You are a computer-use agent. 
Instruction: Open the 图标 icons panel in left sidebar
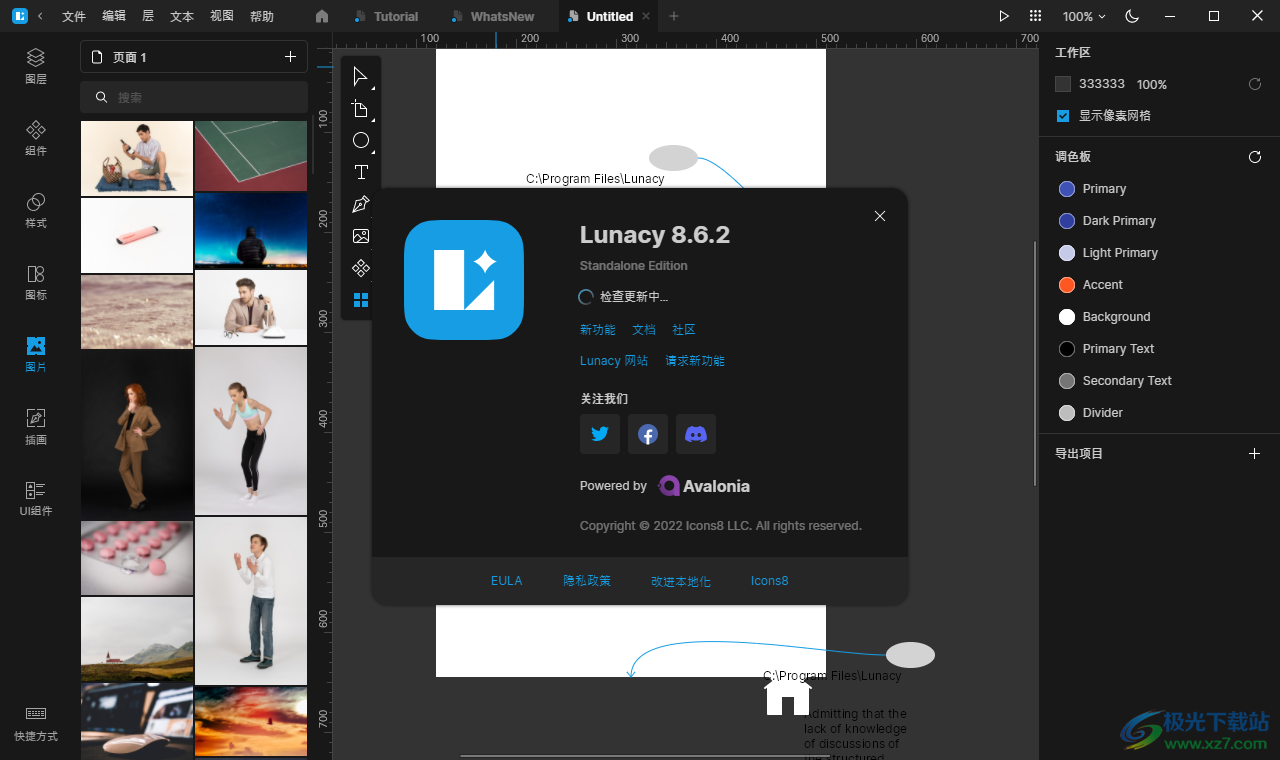(35, 281)
